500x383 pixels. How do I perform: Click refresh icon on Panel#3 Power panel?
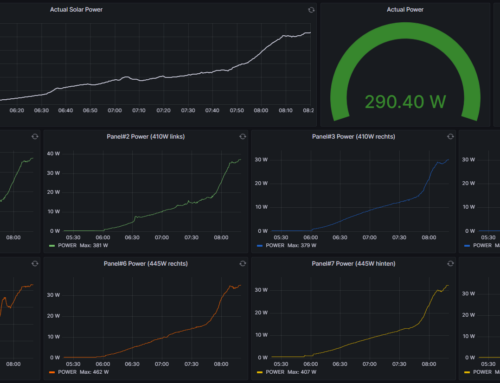(450, 136)
